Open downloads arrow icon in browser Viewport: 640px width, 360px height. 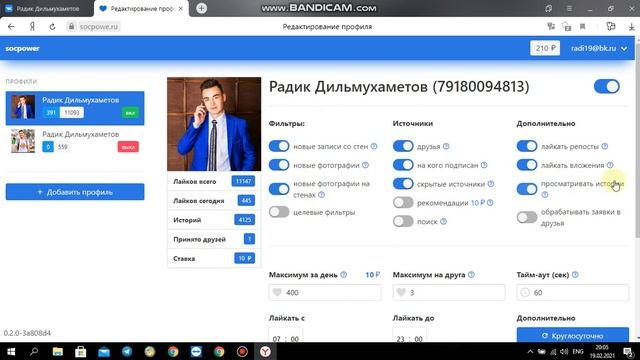[631, 27]
